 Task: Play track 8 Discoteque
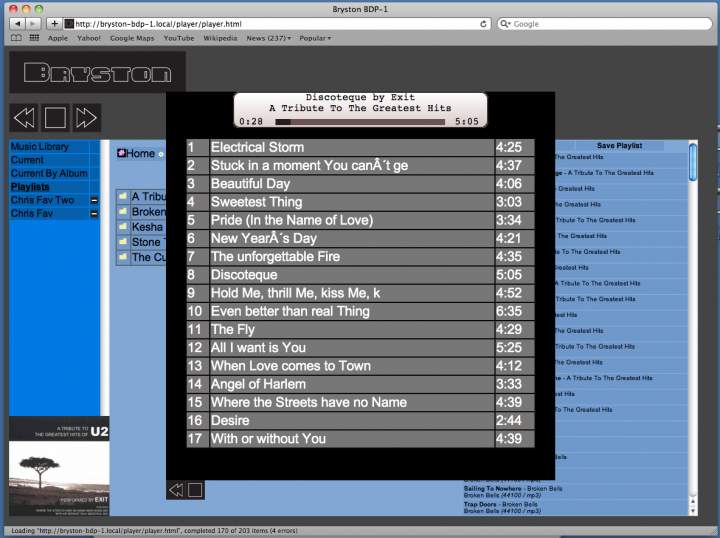coord(360,275)
